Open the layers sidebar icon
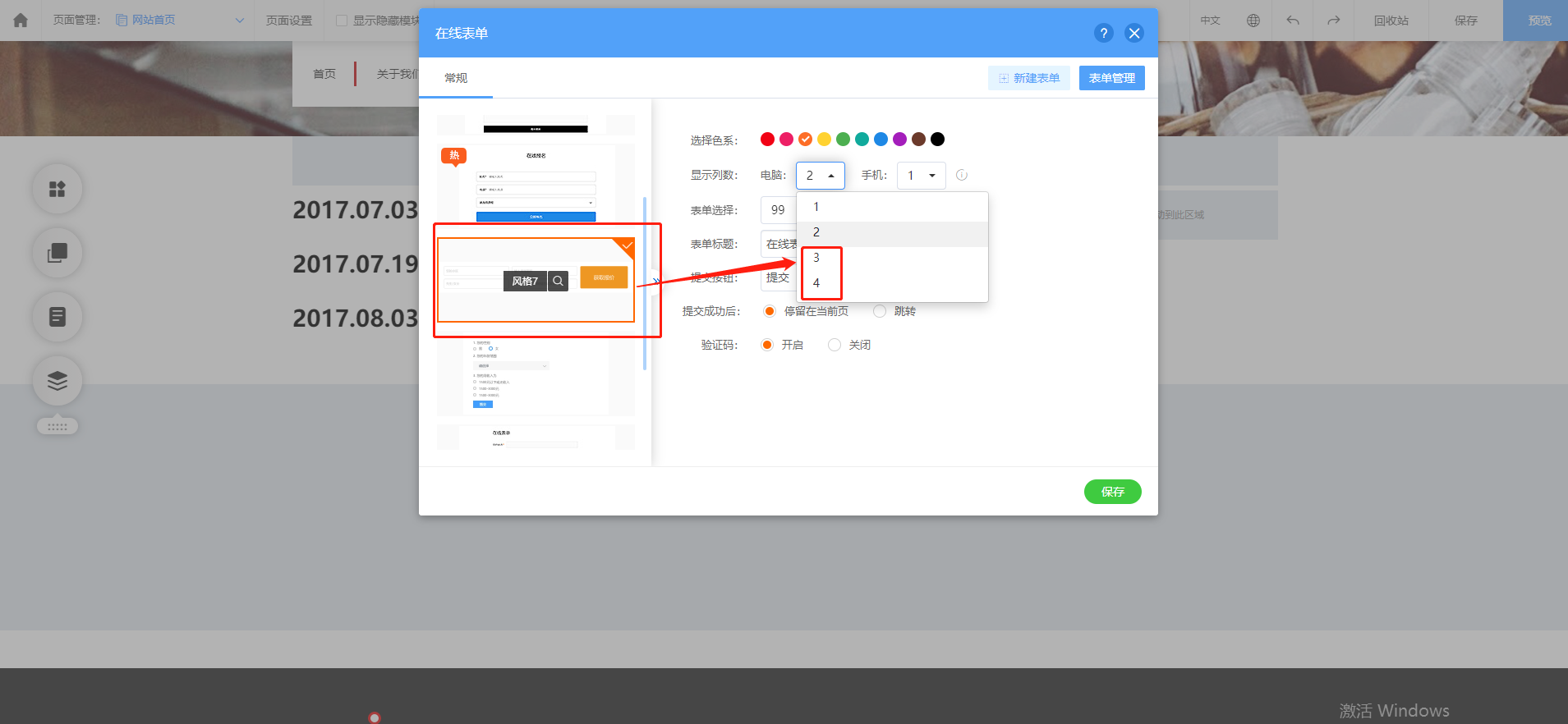1568x724 pixels. click(x=57, y=381)
